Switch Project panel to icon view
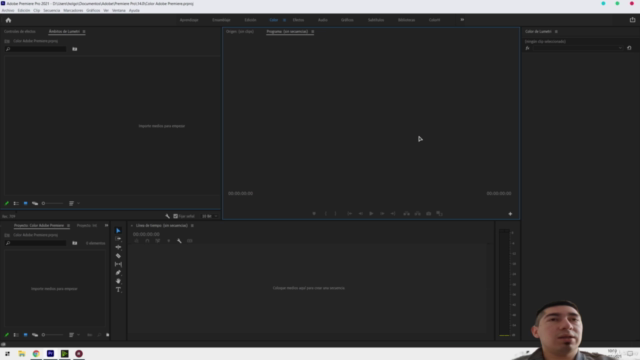Image resolution: width=640 pixels, height=360 pixels. coord(25,335)
